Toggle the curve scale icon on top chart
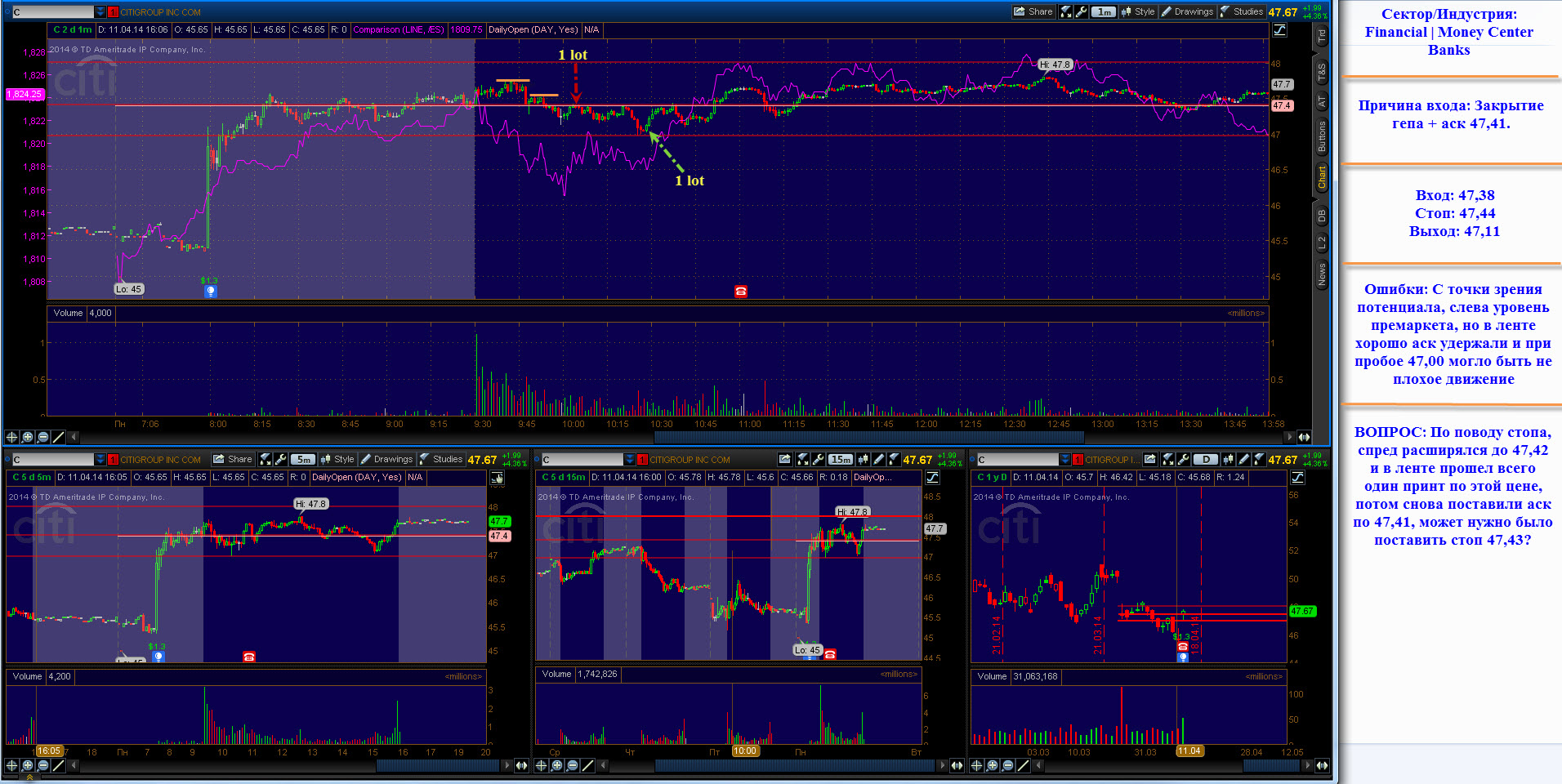1562x784 pixels. [1280, 30]
